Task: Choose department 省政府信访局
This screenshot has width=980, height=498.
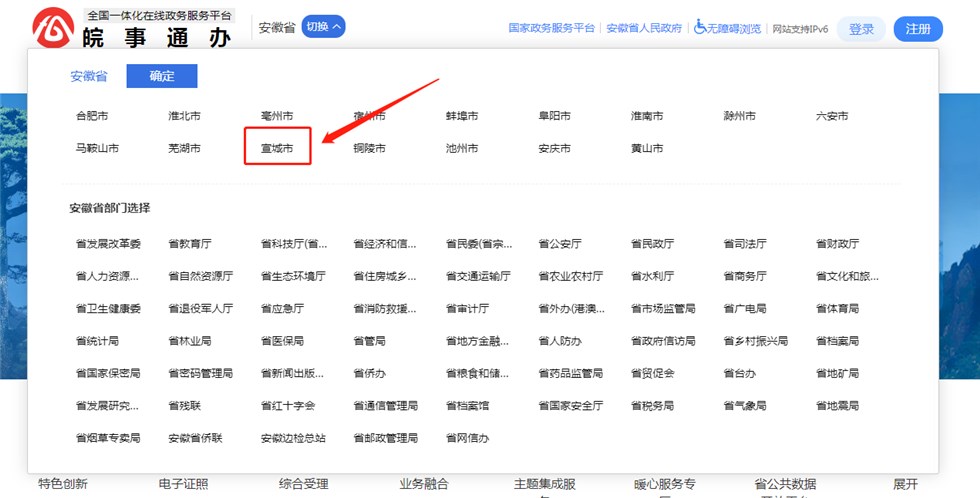Action: pyautogui.click(x=663, y=341)
